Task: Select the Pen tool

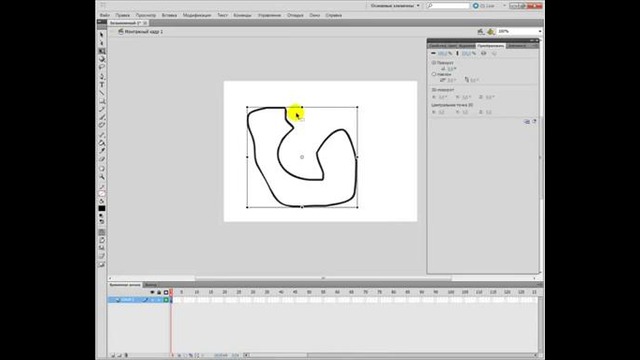Action: (102, 77)
